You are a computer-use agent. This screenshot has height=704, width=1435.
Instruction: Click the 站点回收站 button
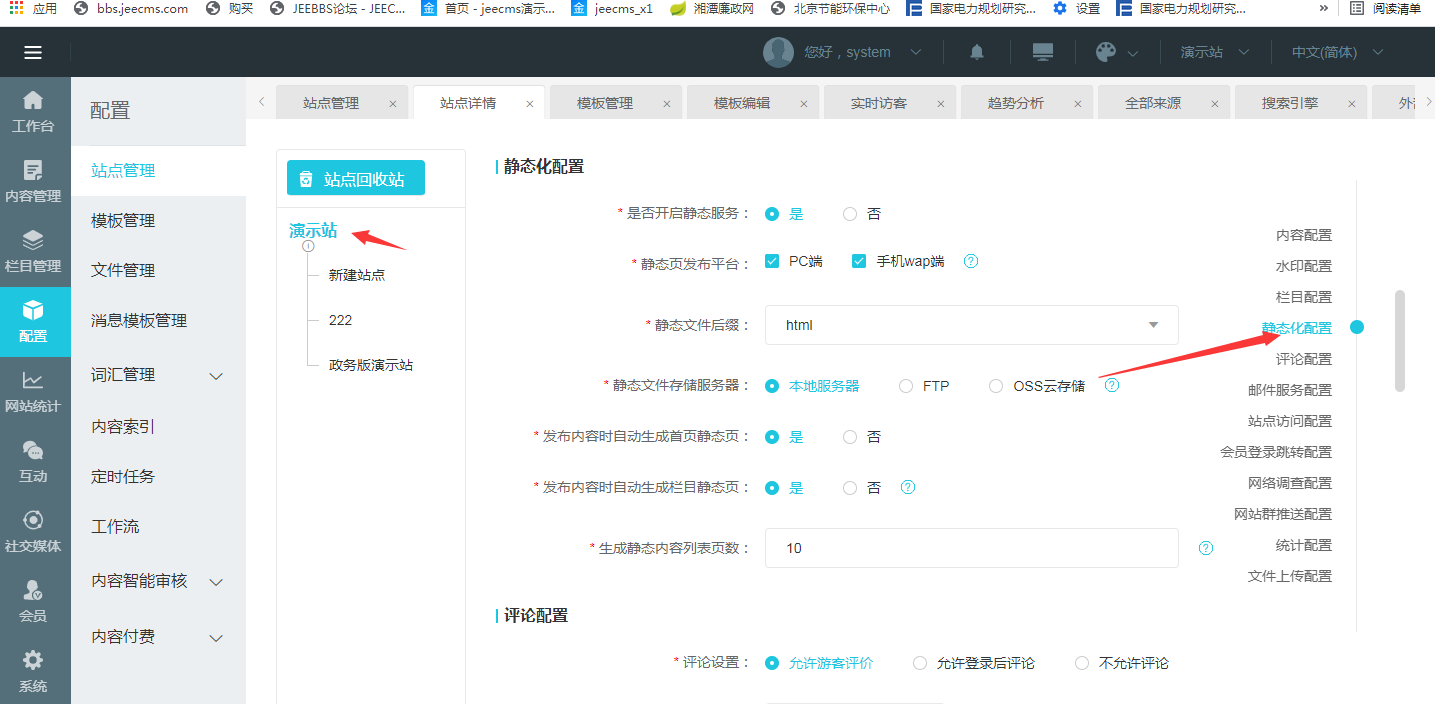tap(355, 179)
